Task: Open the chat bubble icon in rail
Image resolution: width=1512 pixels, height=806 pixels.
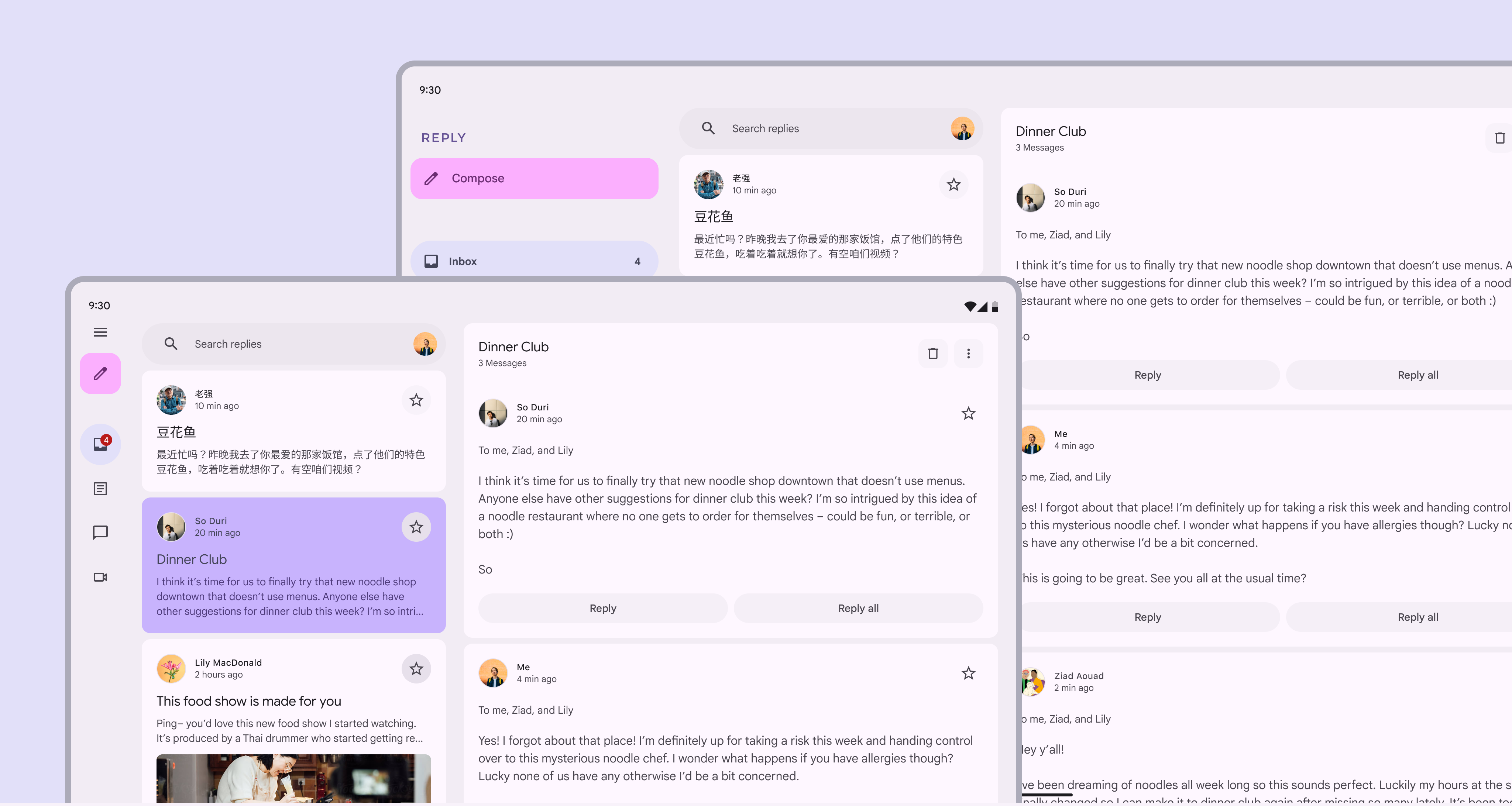Action: [x=100, y=532]
